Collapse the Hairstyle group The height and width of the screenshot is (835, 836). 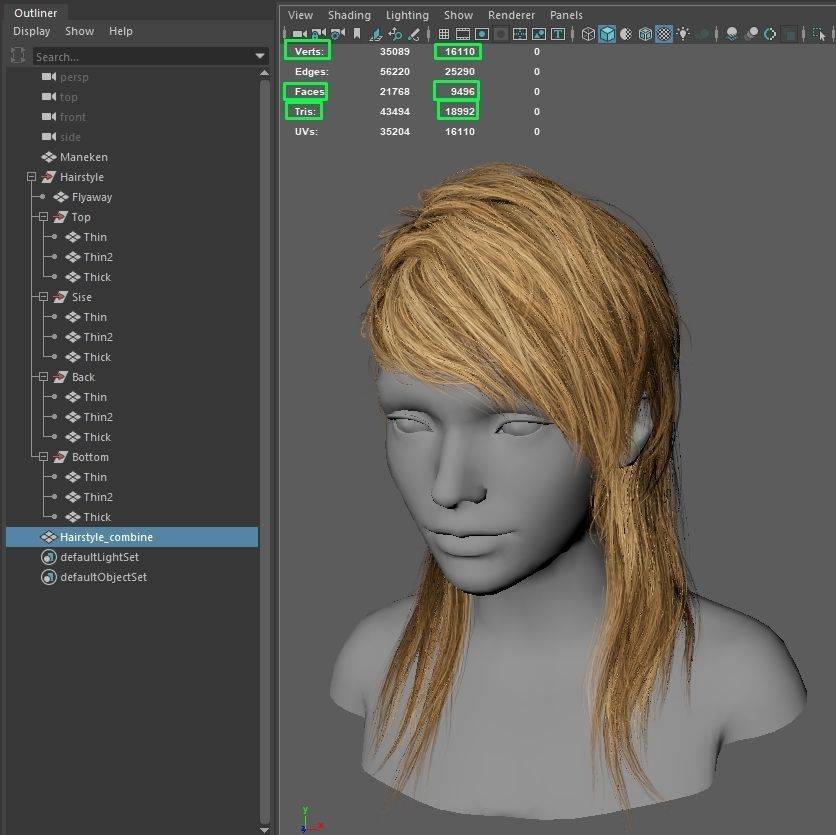tap(31, 176)
